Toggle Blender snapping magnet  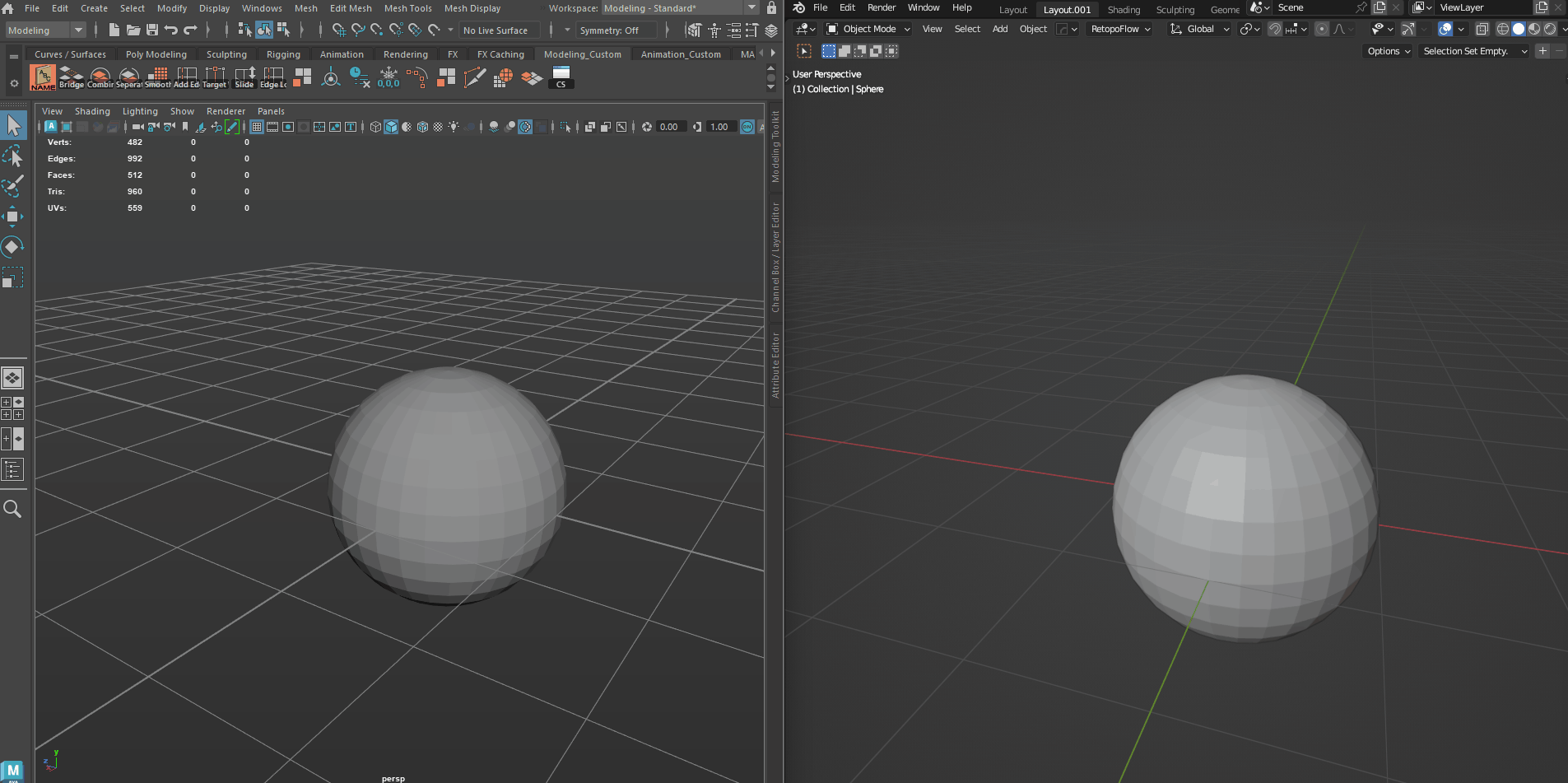[1274, 29]
